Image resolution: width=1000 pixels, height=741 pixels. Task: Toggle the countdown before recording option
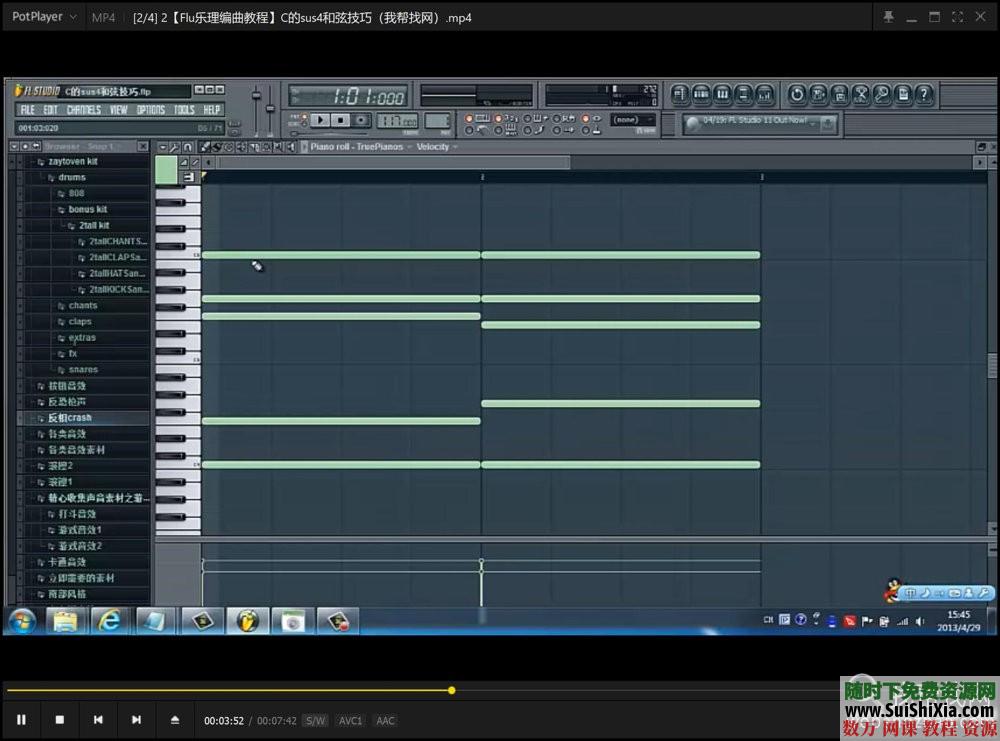click(508, 119)
